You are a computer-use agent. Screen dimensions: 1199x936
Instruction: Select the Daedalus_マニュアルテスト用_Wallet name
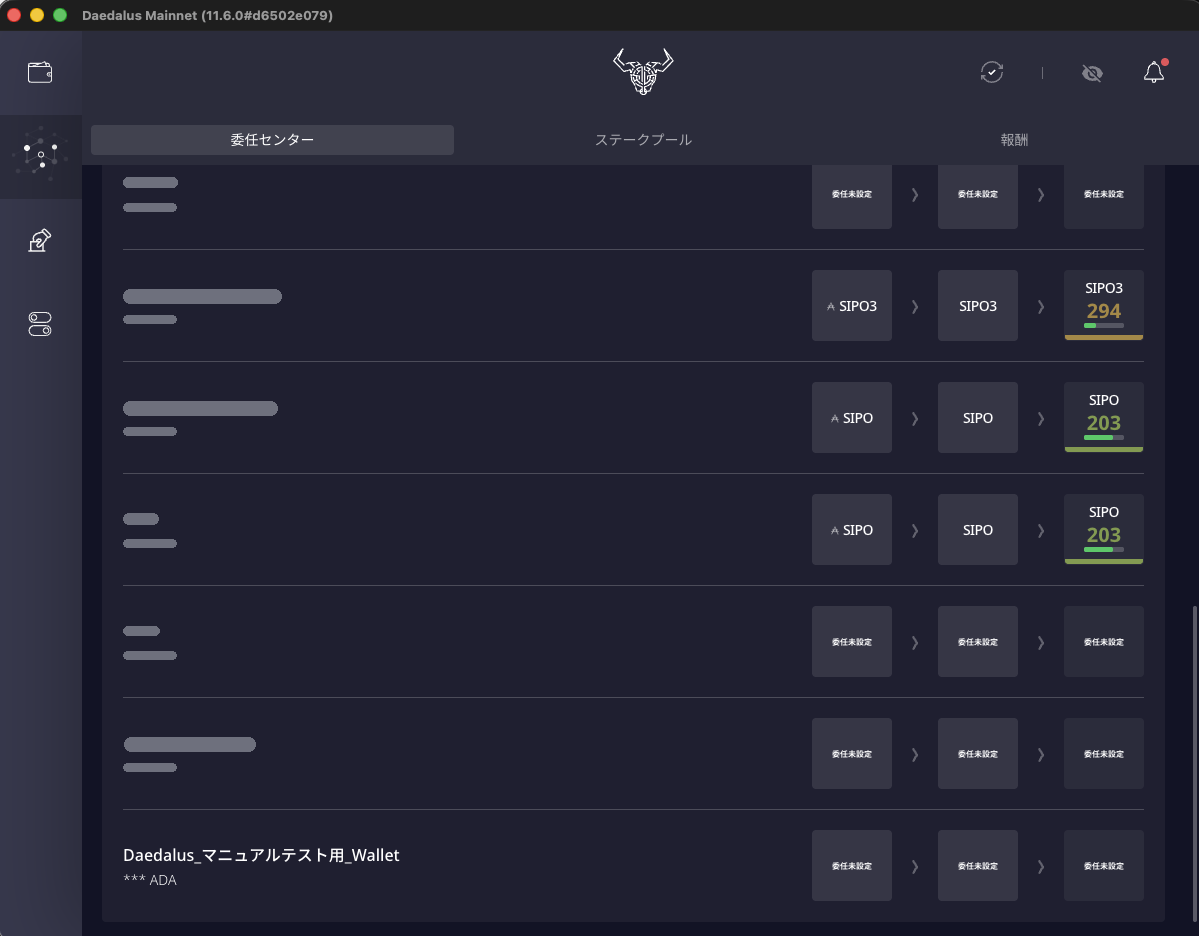(x=262, y=855)
